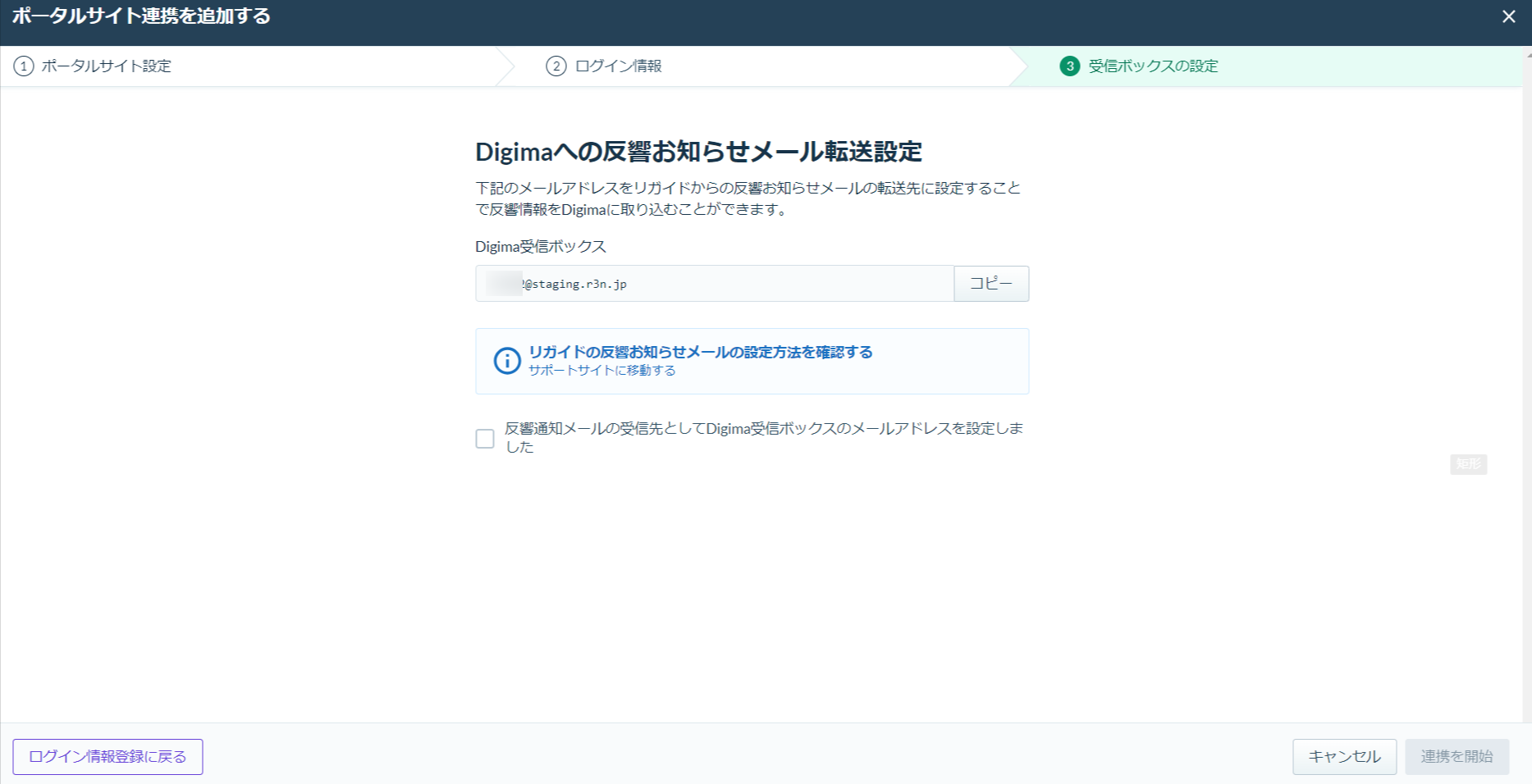Go to step 2 ログイン情報
The height and width of the screenshot is (784, 1532).
point(604,66)
